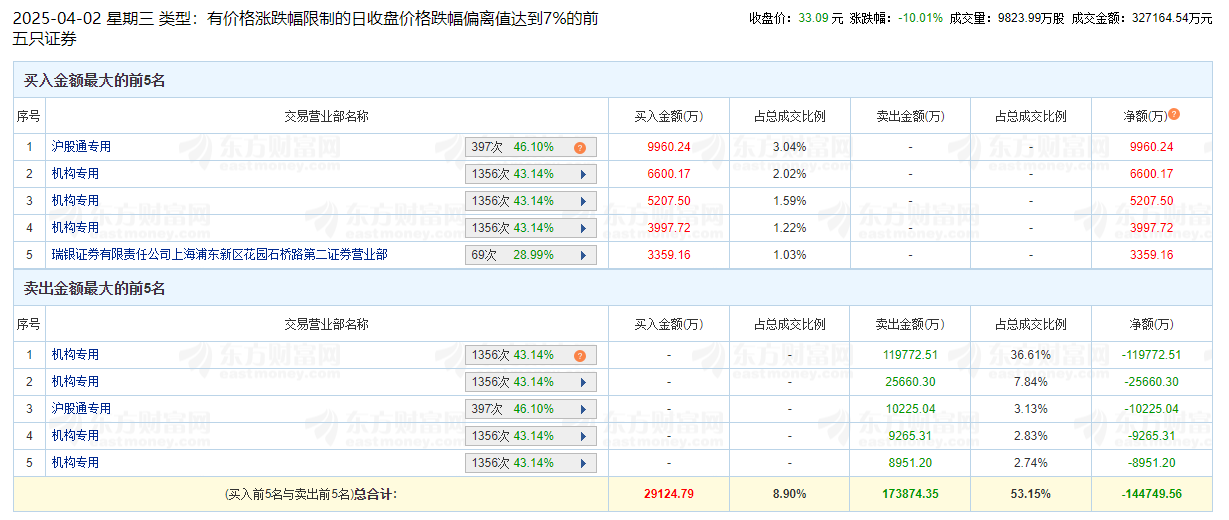Click the 69次 28.99% stats box
The image size is (1229, 520).
pos(530,255)
